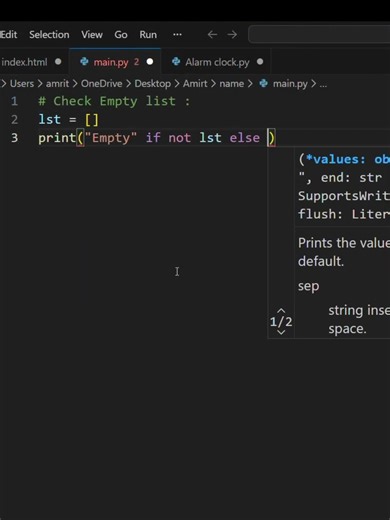Click the 'sep' parameter heading in tooltip
This screenshot has height=520, width=390.
(308, 286)
